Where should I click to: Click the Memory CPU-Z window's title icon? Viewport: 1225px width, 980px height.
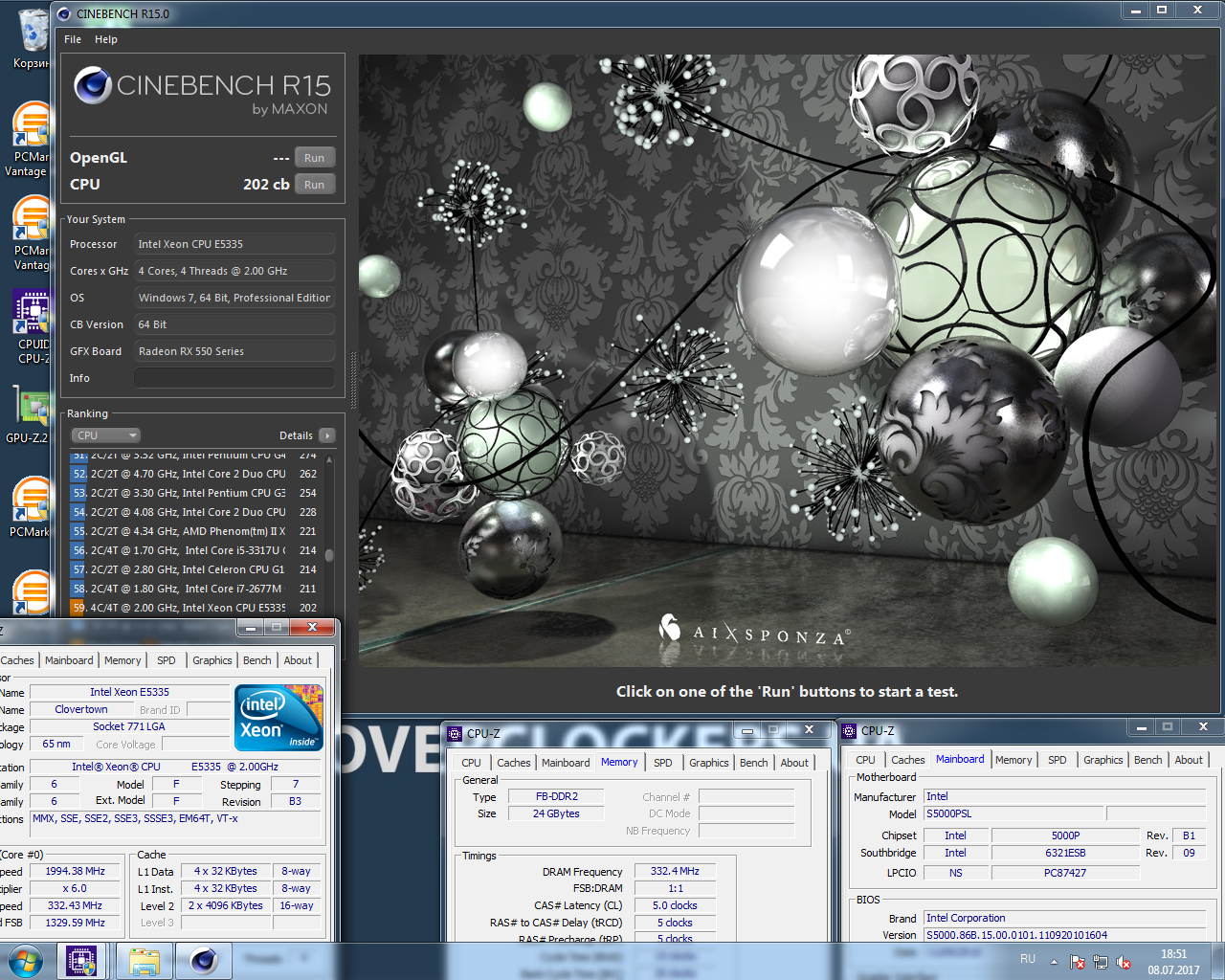[455, 733]
